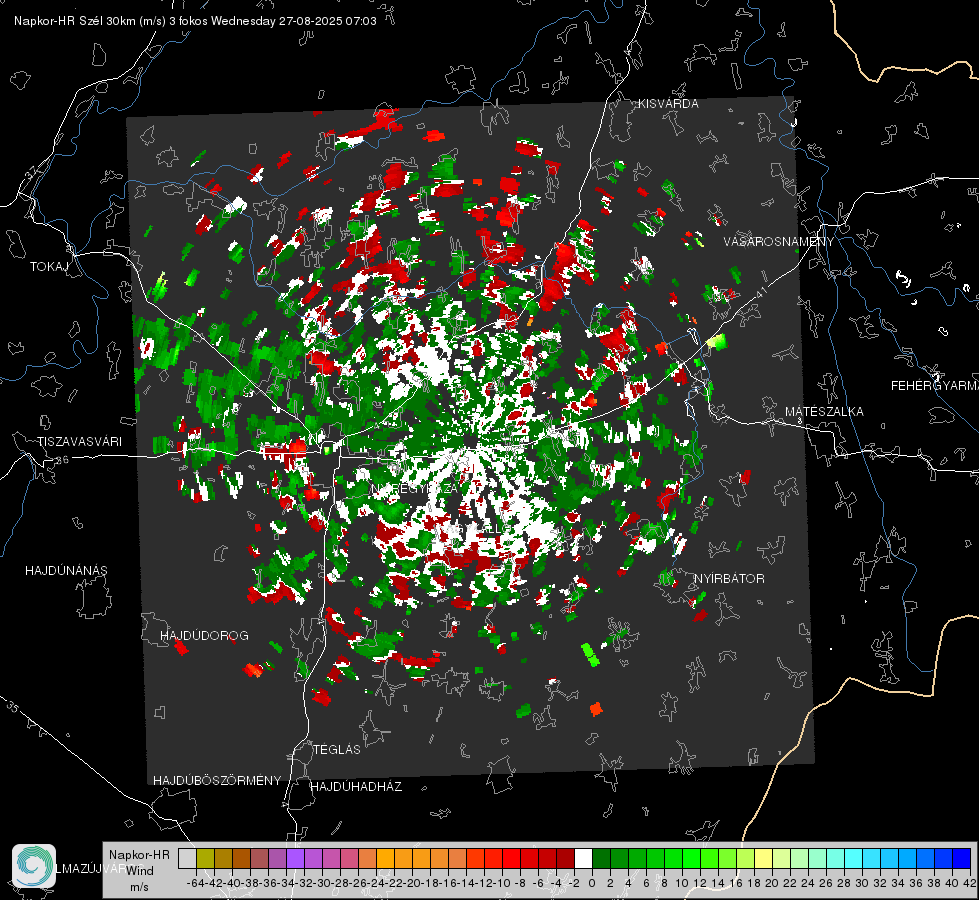Click the yellow swatch between 18 and 20
This screenshot has width=979, height=900.
pyautogui.click(x=763, y=858)
